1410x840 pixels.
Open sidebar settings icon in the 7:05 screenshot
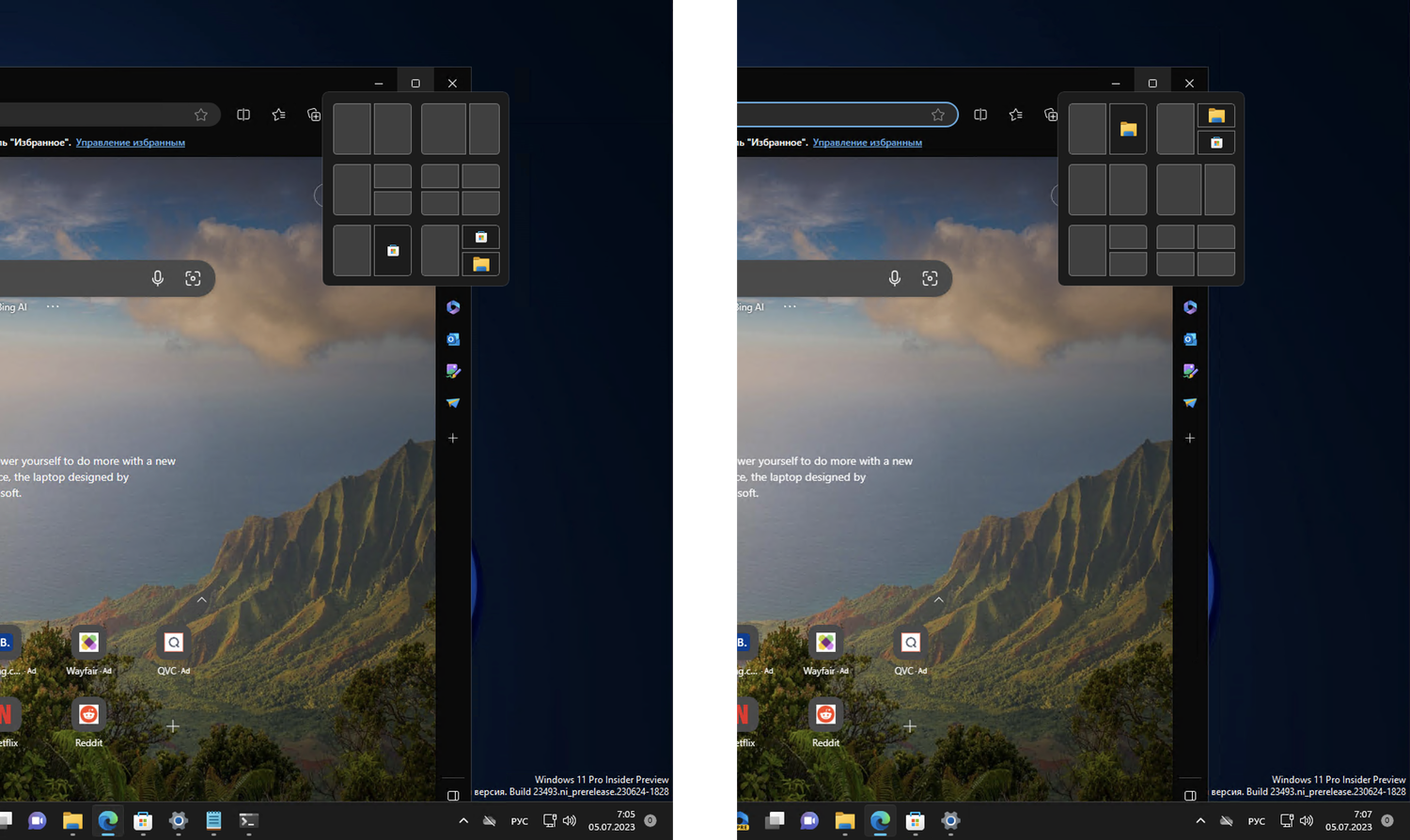[453, 795]
